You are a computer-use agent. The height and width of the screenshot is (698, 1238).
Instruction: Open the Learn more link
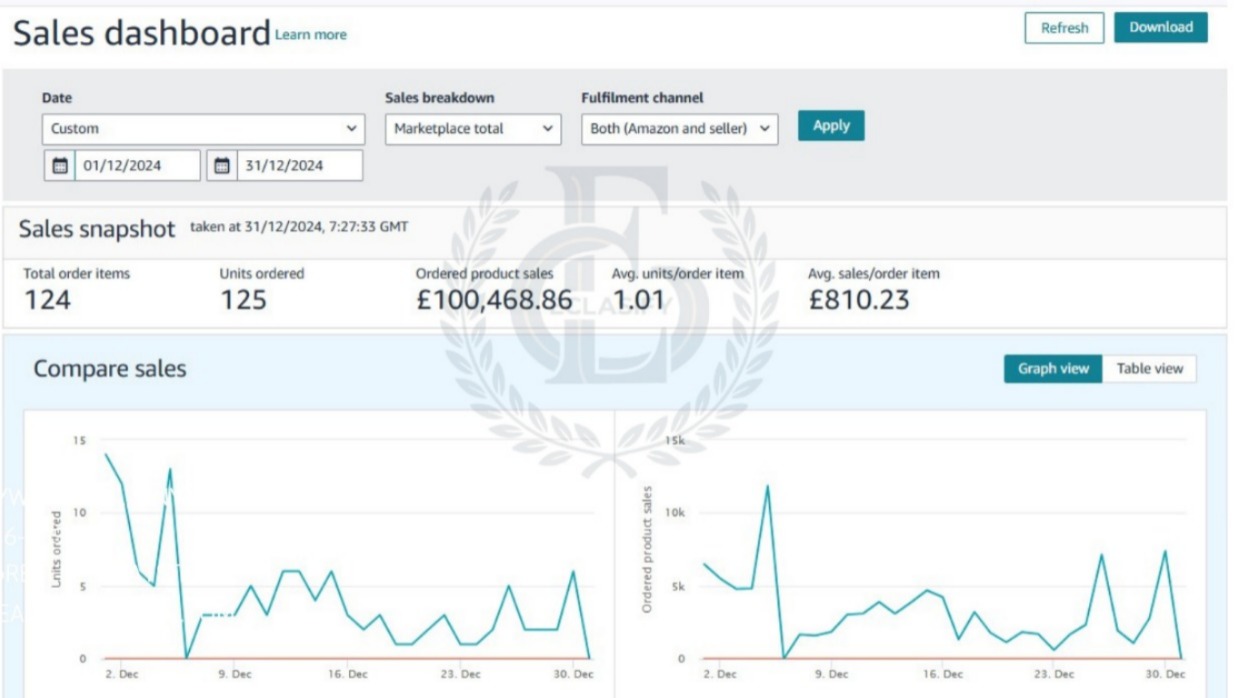[311, 35]
